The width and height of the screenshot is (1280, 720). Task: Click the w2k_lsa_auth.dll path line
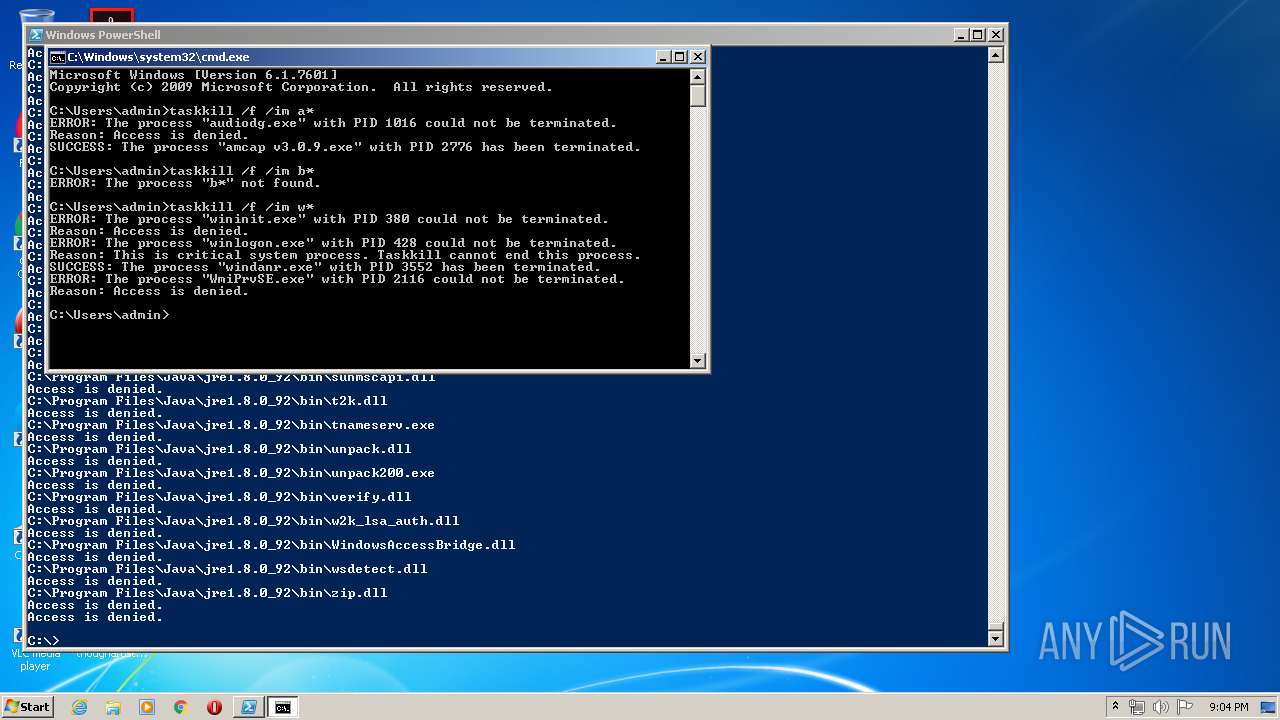point(243,521)
